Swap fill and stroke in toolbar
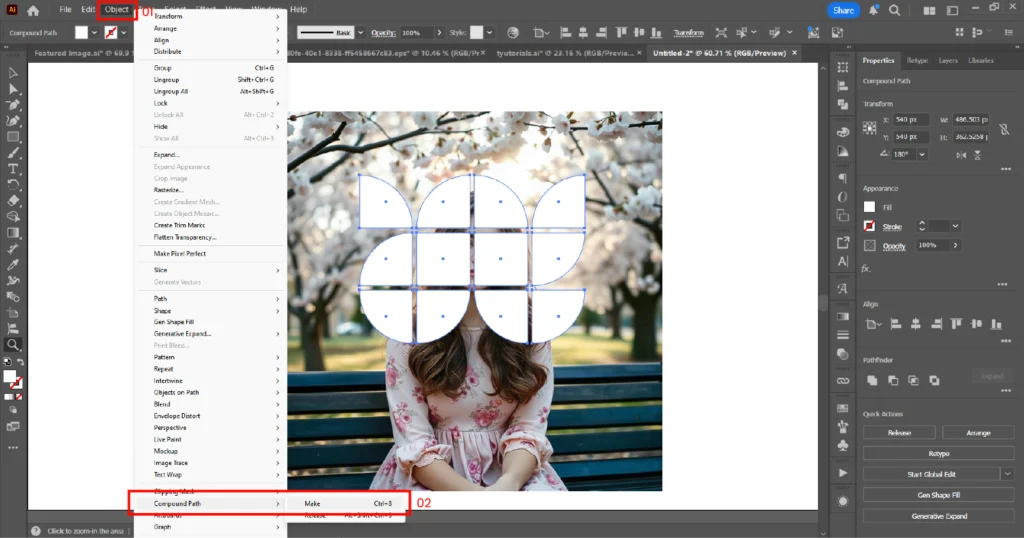The width and height of the screenshot is (1024, 538). coord(20,362)
